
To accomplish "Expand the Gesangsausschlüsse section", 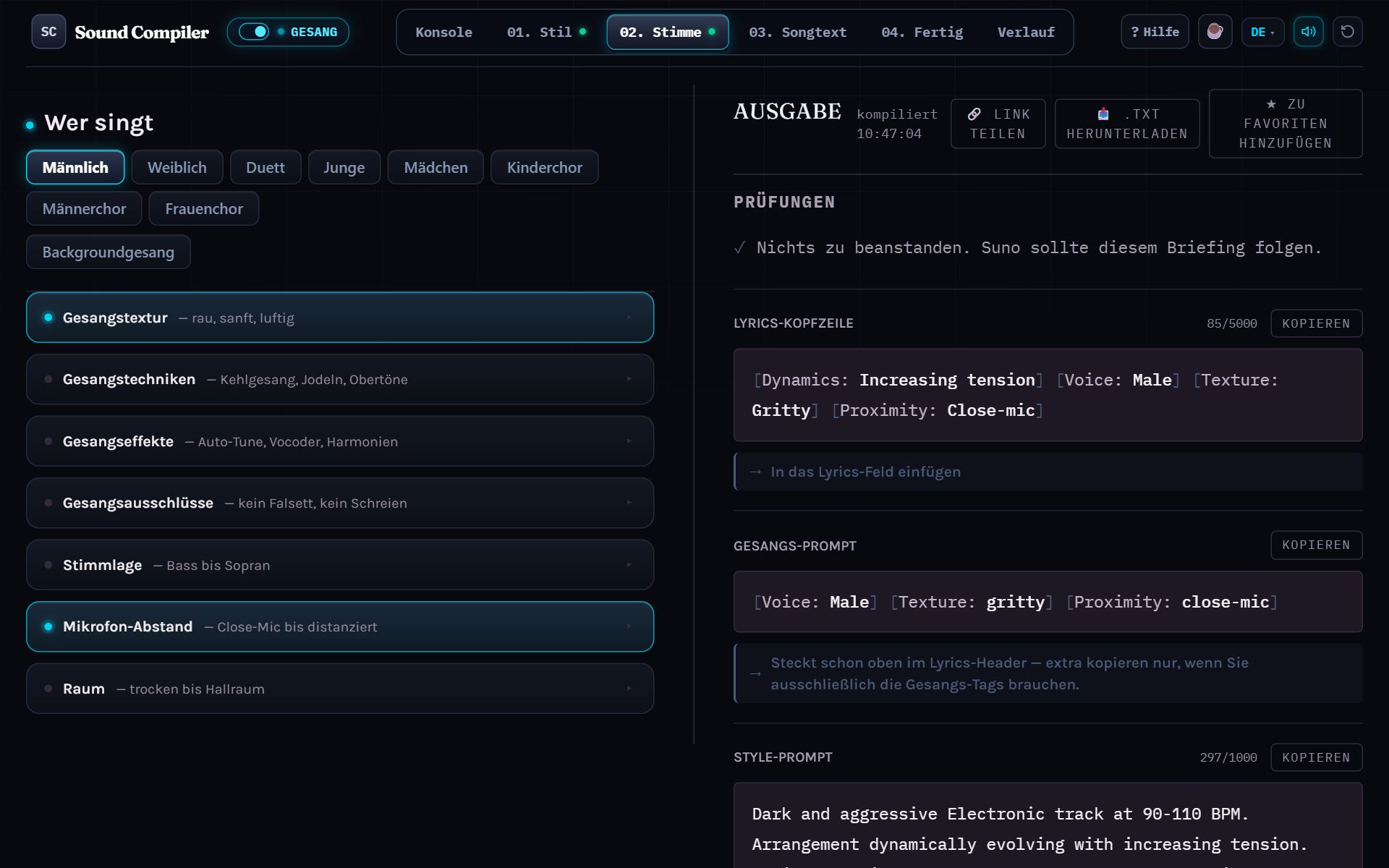I will 340,503.
